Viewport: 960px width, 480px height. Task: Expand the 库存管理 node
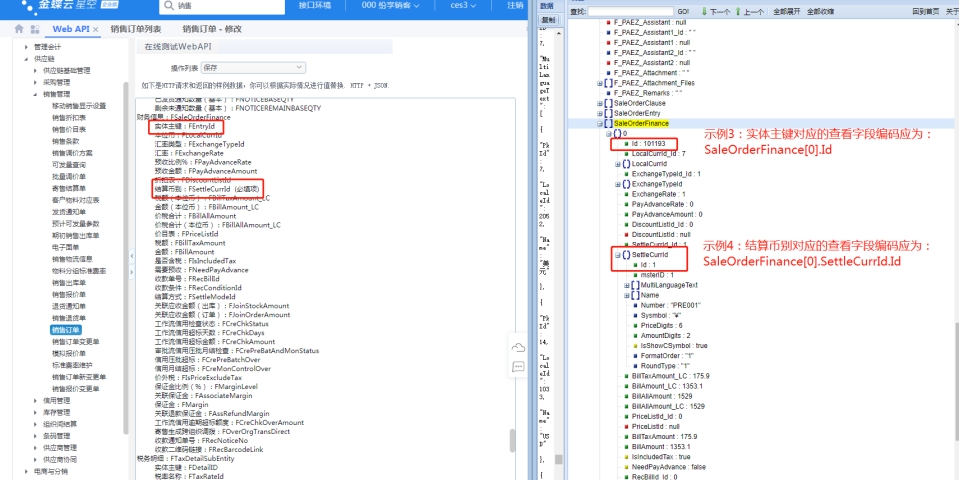click(36, 412)
